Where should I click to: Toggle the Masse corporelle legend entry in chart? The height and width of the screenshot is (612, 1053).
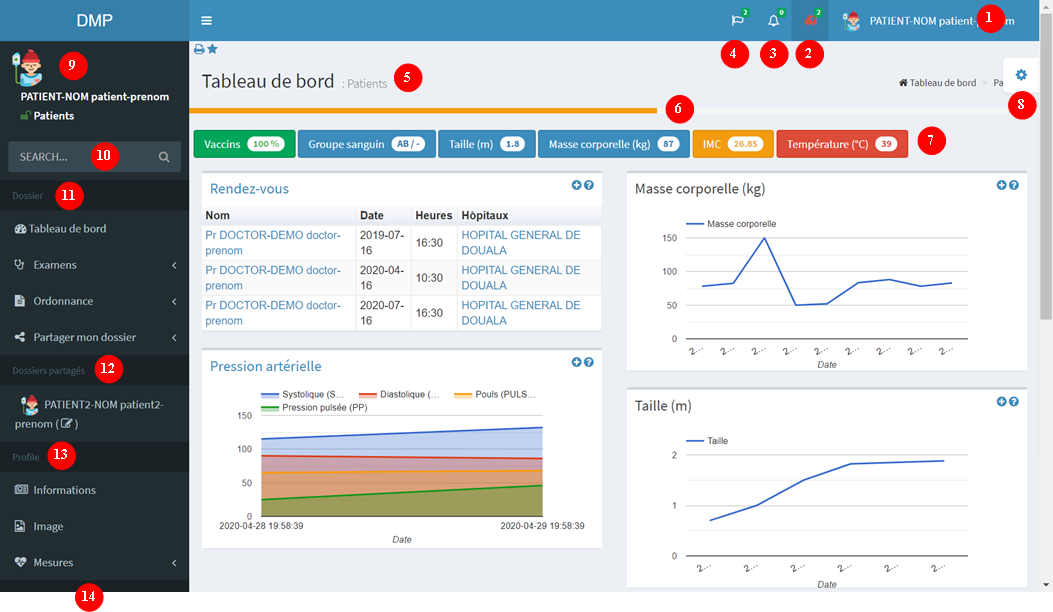pos(731,224)
